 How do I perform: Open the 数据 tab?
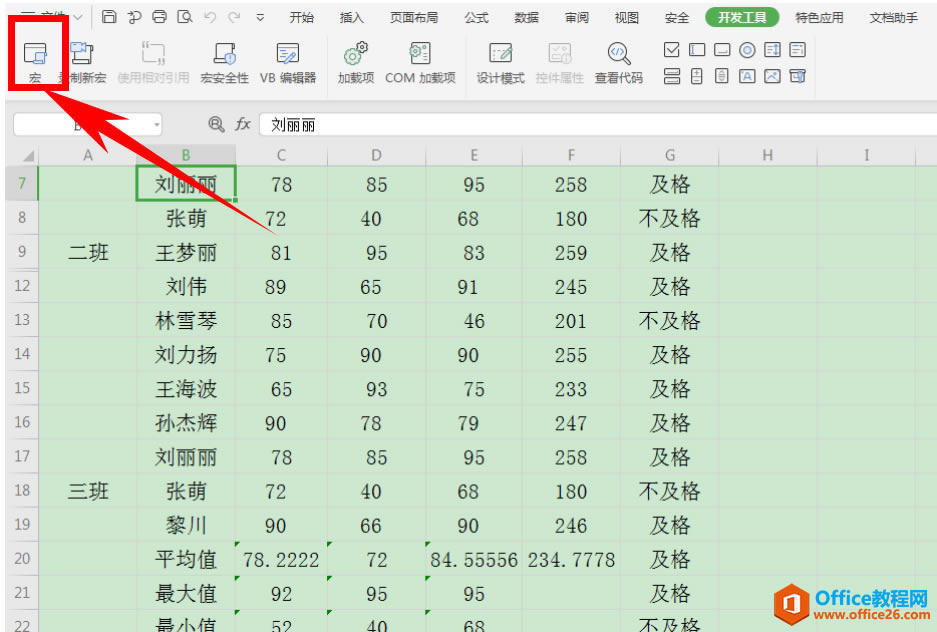tap(526, 17)
